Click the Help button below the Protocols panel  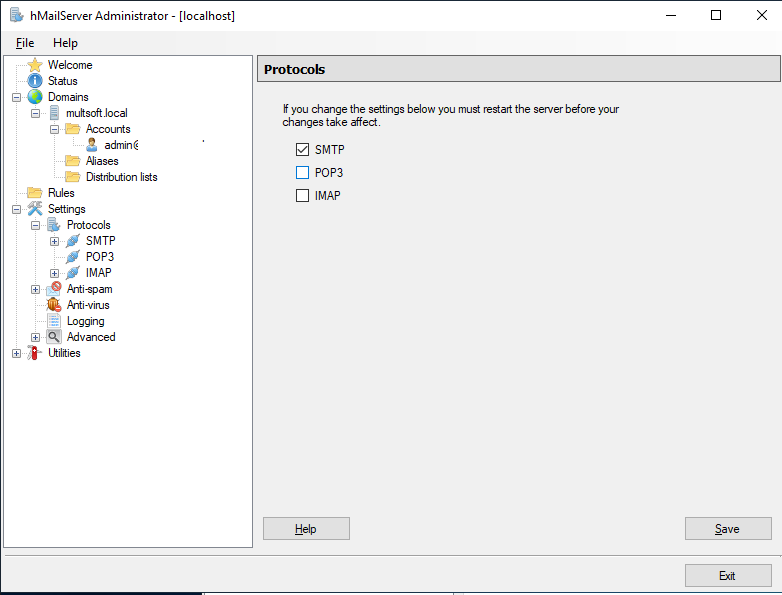[306, 529]
